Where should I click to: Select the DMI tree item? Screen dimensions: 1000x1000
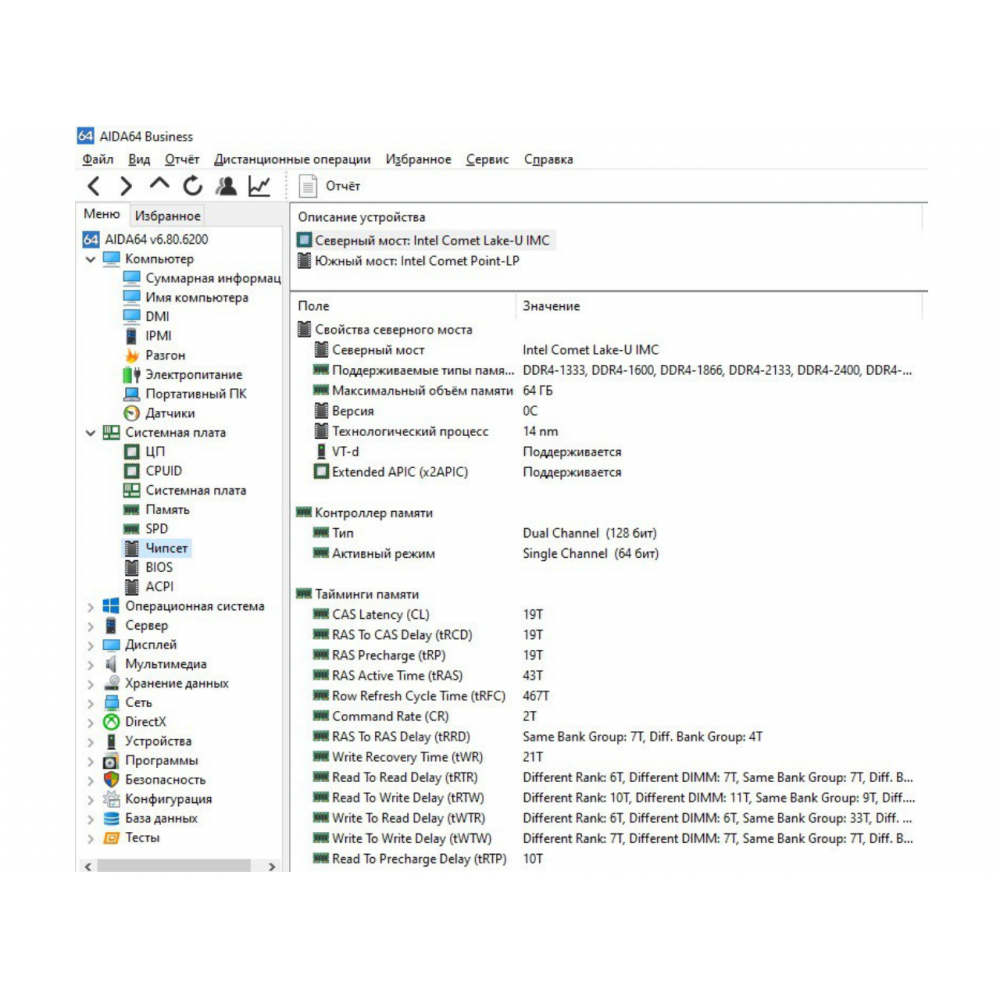pyautogui.click(x=157, y=317)
